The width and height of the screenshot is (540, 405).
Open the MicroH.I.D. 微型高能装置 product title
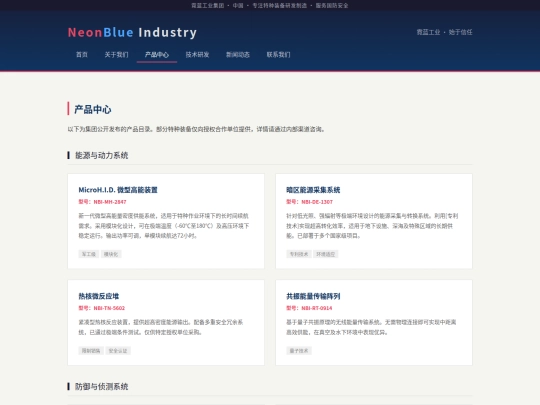click(118, 190)
